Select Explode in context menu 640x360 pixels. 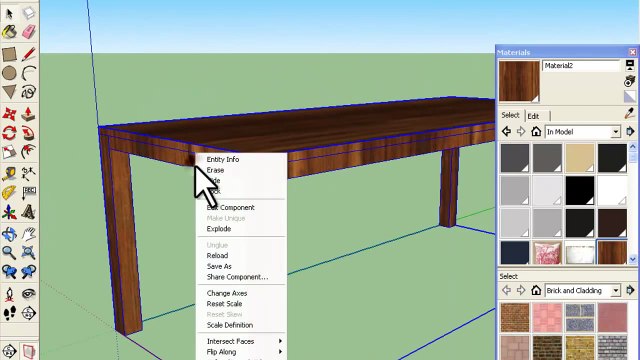click(x=219, y=229)
